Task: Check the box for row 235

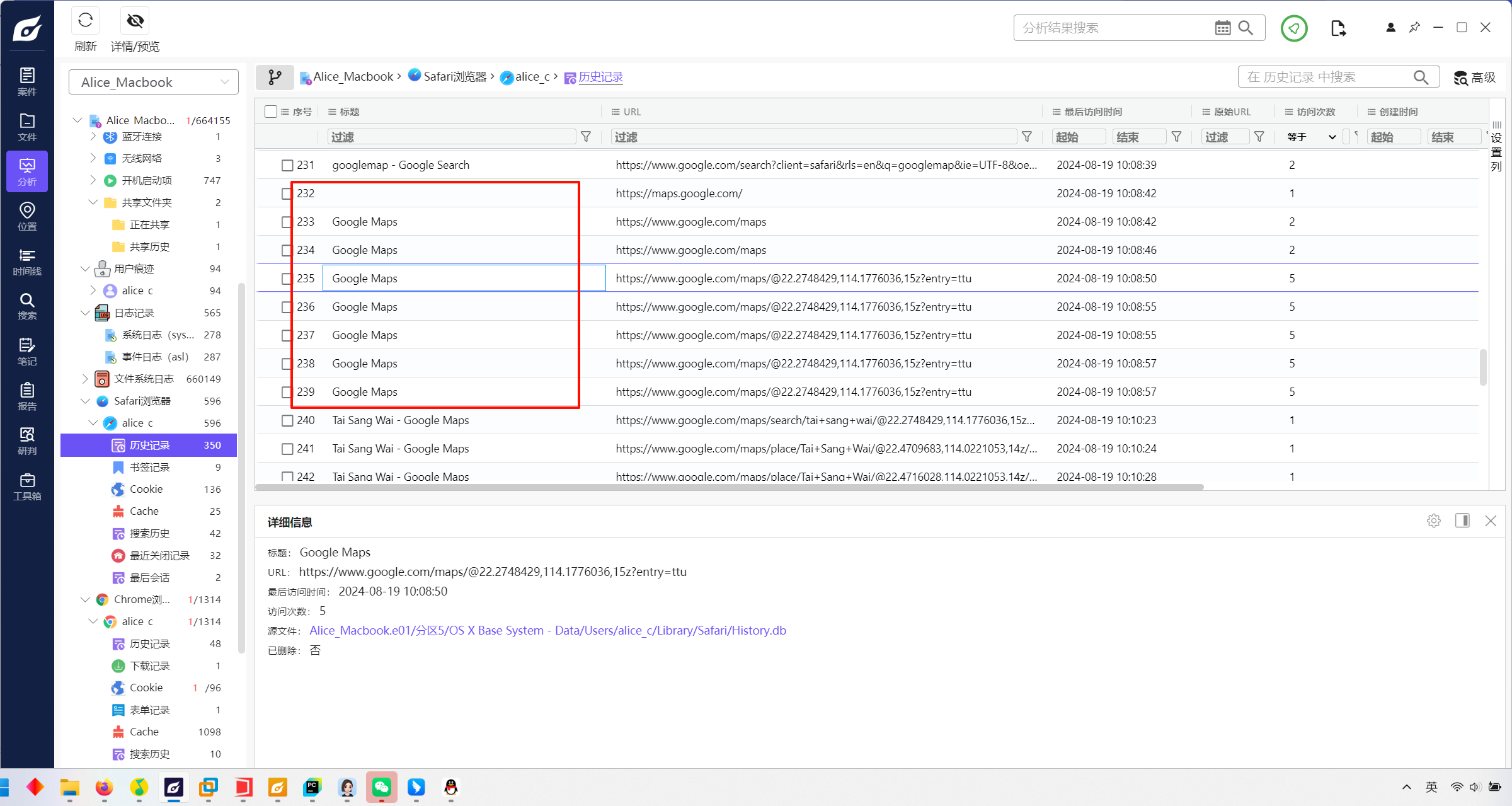Action: [x=287, y=279]
